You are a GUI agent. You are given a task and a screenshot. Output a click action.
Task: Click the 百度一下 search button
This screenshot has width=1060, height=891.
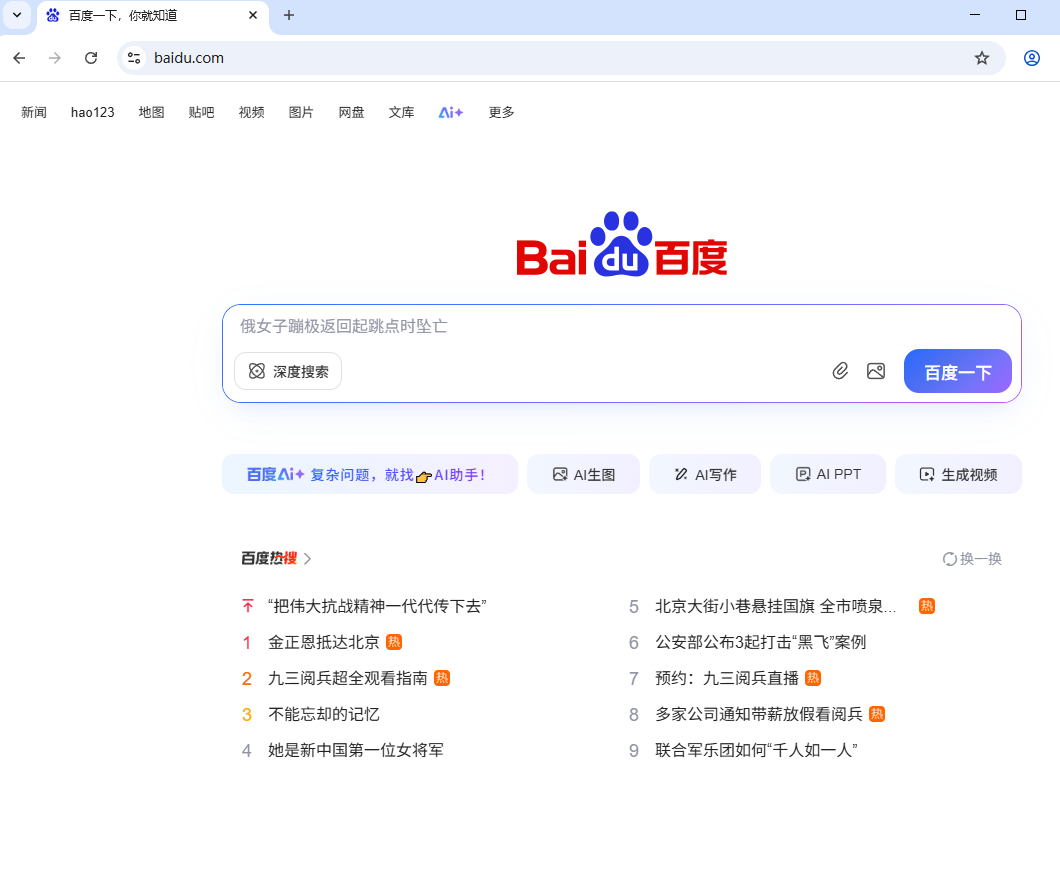point(958,371)
